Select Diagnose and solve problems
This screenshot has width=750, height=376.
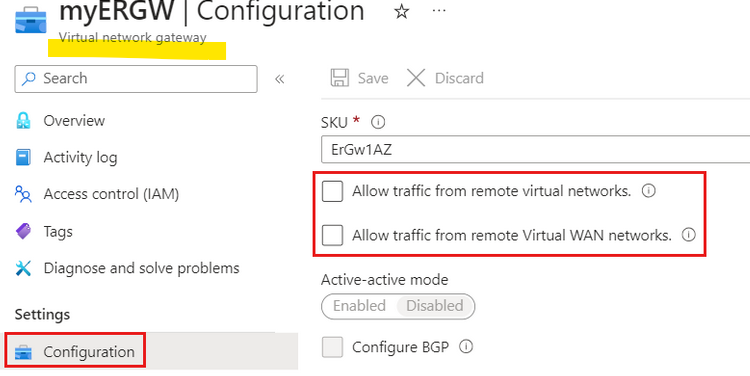[141, 268]
